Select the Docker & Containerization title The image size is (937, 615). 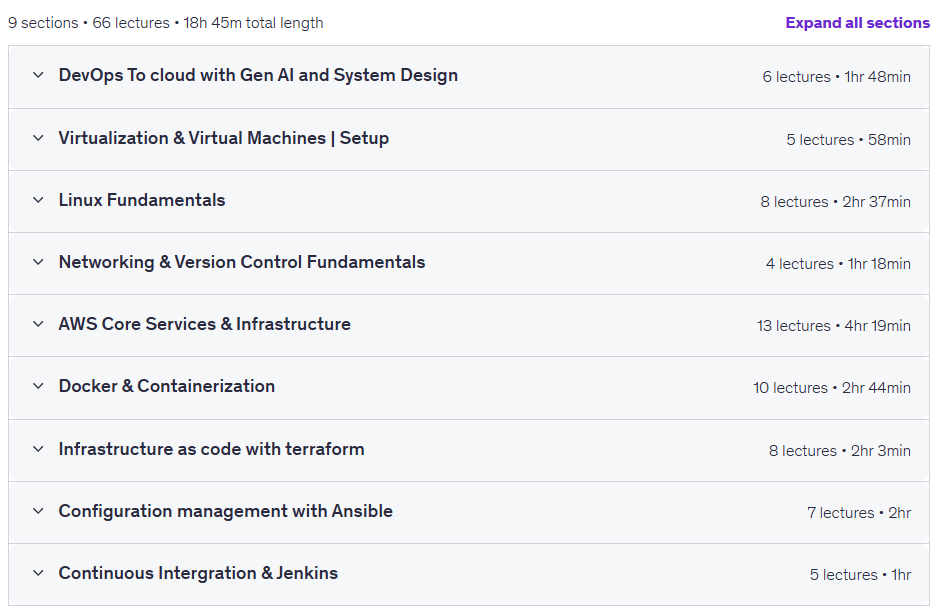tap(167, 386)
